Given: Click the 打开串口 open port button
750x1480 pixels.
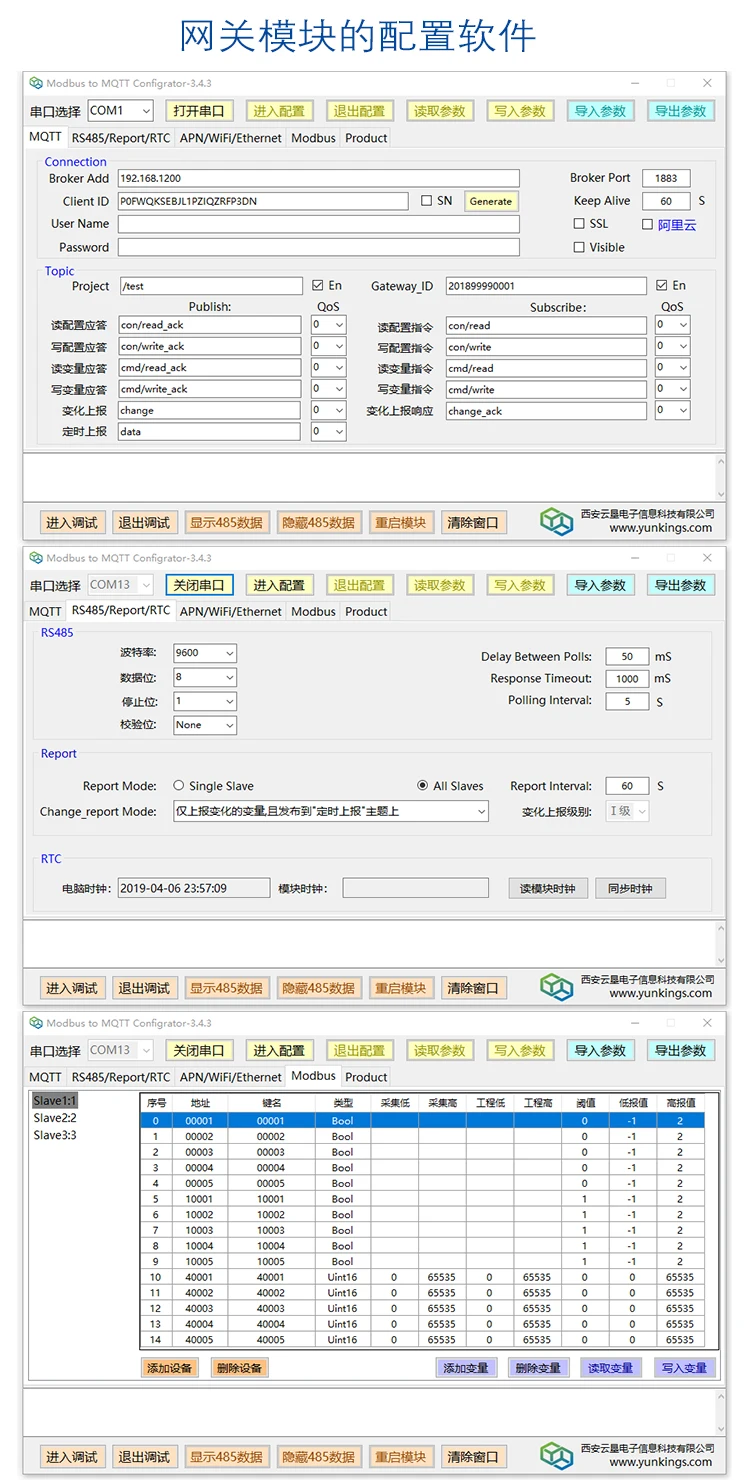Looking at the screenshot, I should point(199,111).
